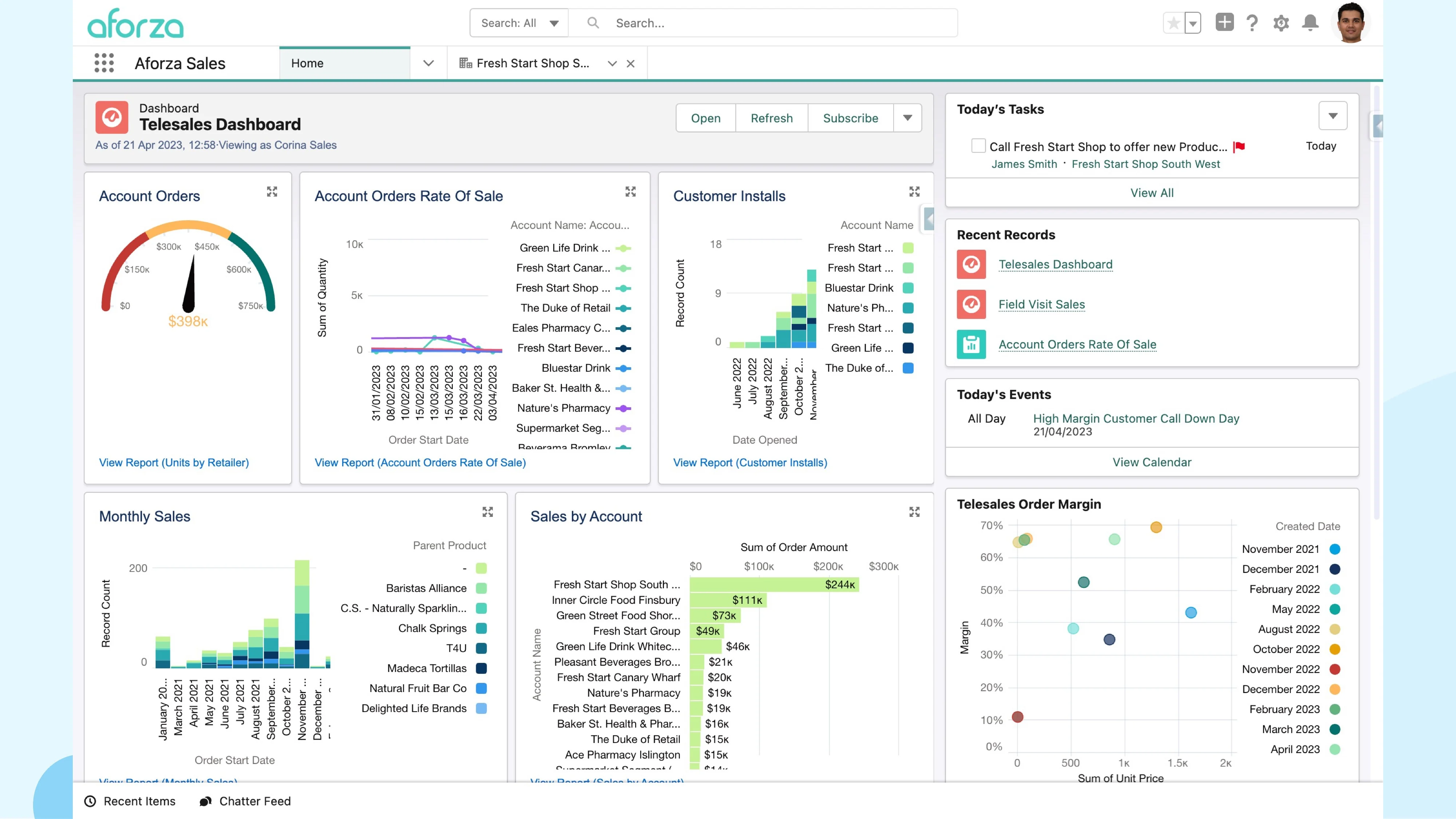Open the notifications bell icon
The image size is (1456, 819).
(1310, 23)
